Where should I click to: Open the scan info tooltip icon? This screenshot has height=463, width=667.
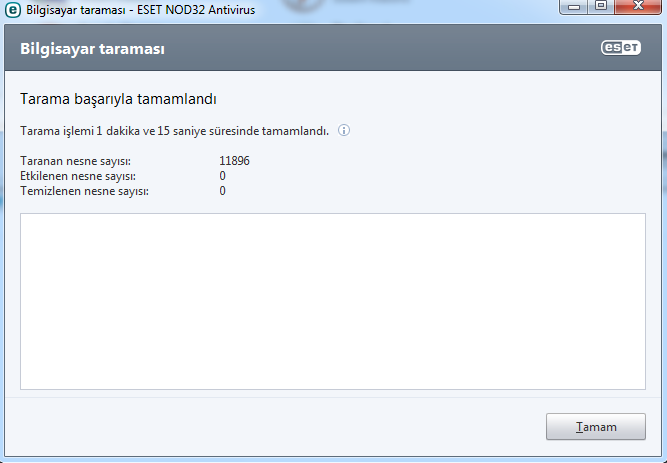click(344, 130)
